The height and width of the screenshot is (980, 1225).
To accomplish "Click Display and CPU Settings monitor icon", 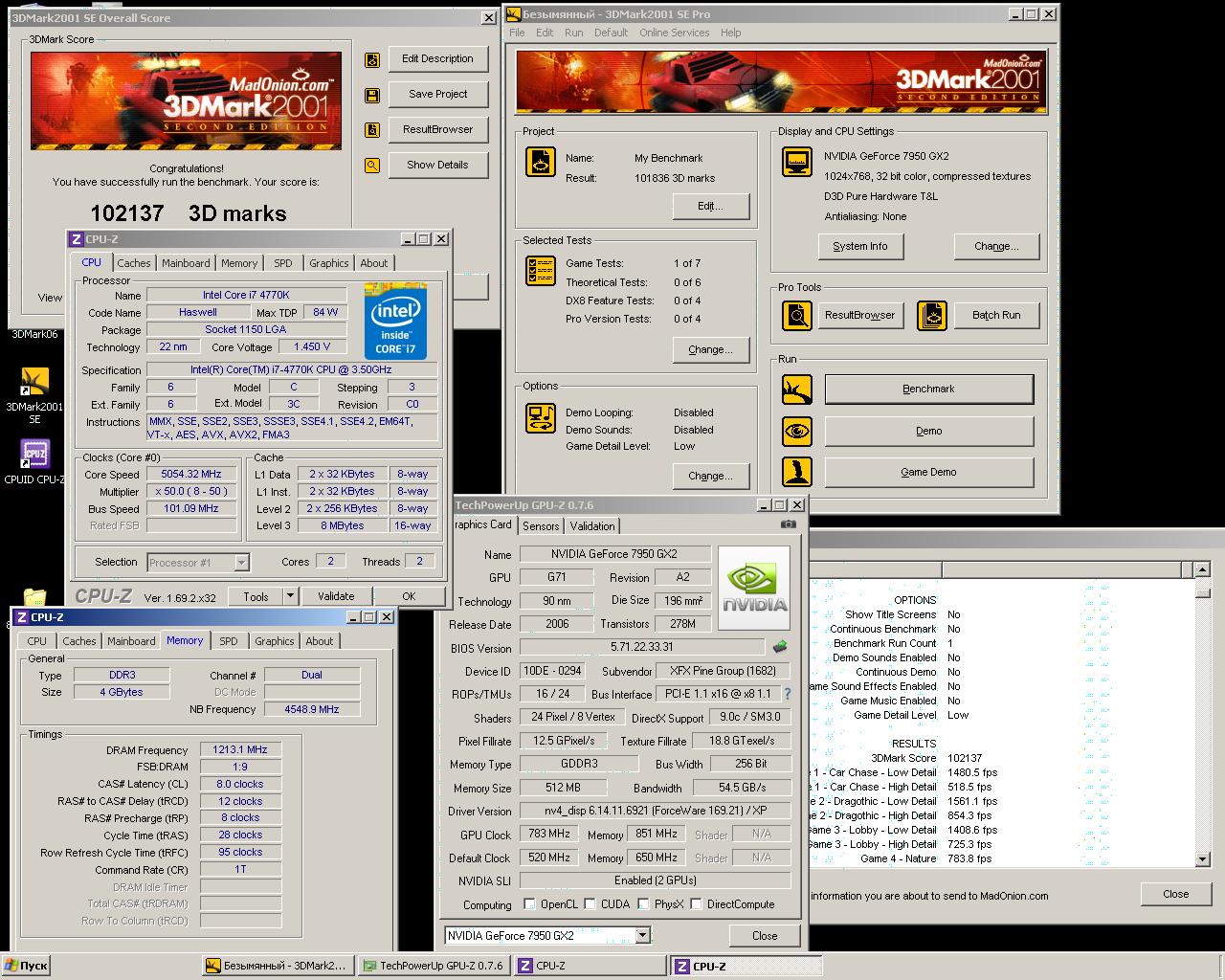I will (x=797, y=162).
